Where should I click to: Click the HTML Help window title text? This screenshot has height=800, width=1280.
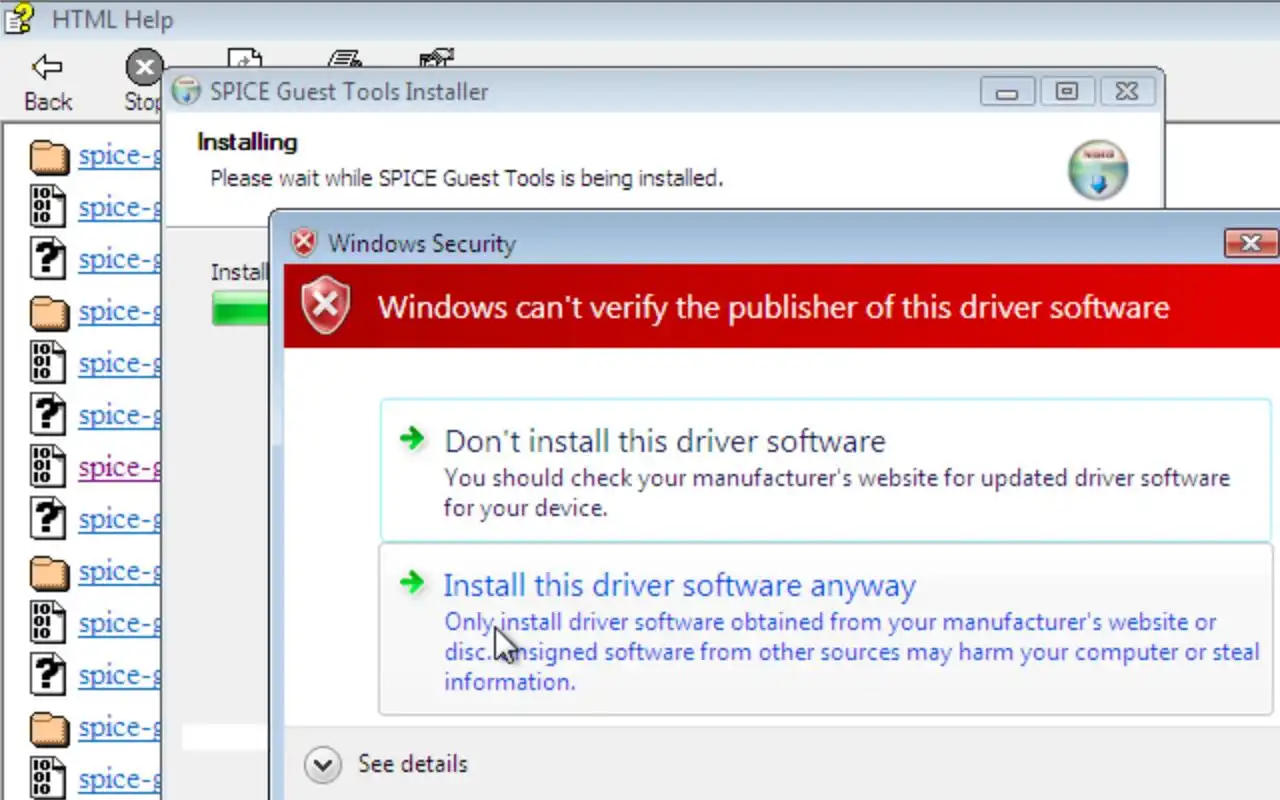(x=112, y=19)
